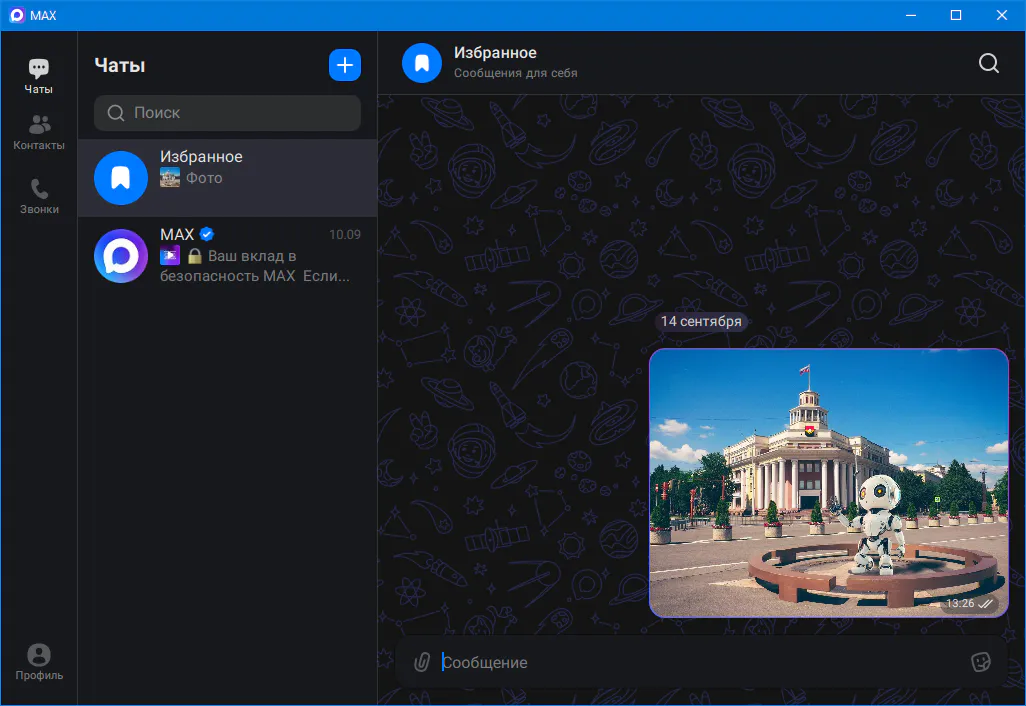Open the Контакты section

(x=39, y=133)
